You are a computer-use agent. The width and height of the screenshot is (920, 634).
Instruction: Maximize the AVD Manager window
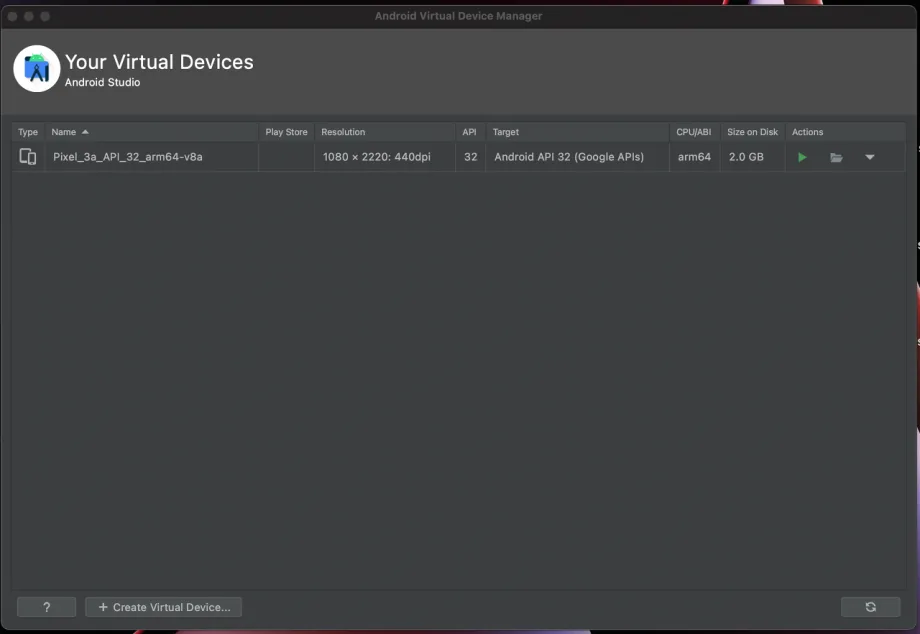[x=45, y=16]
